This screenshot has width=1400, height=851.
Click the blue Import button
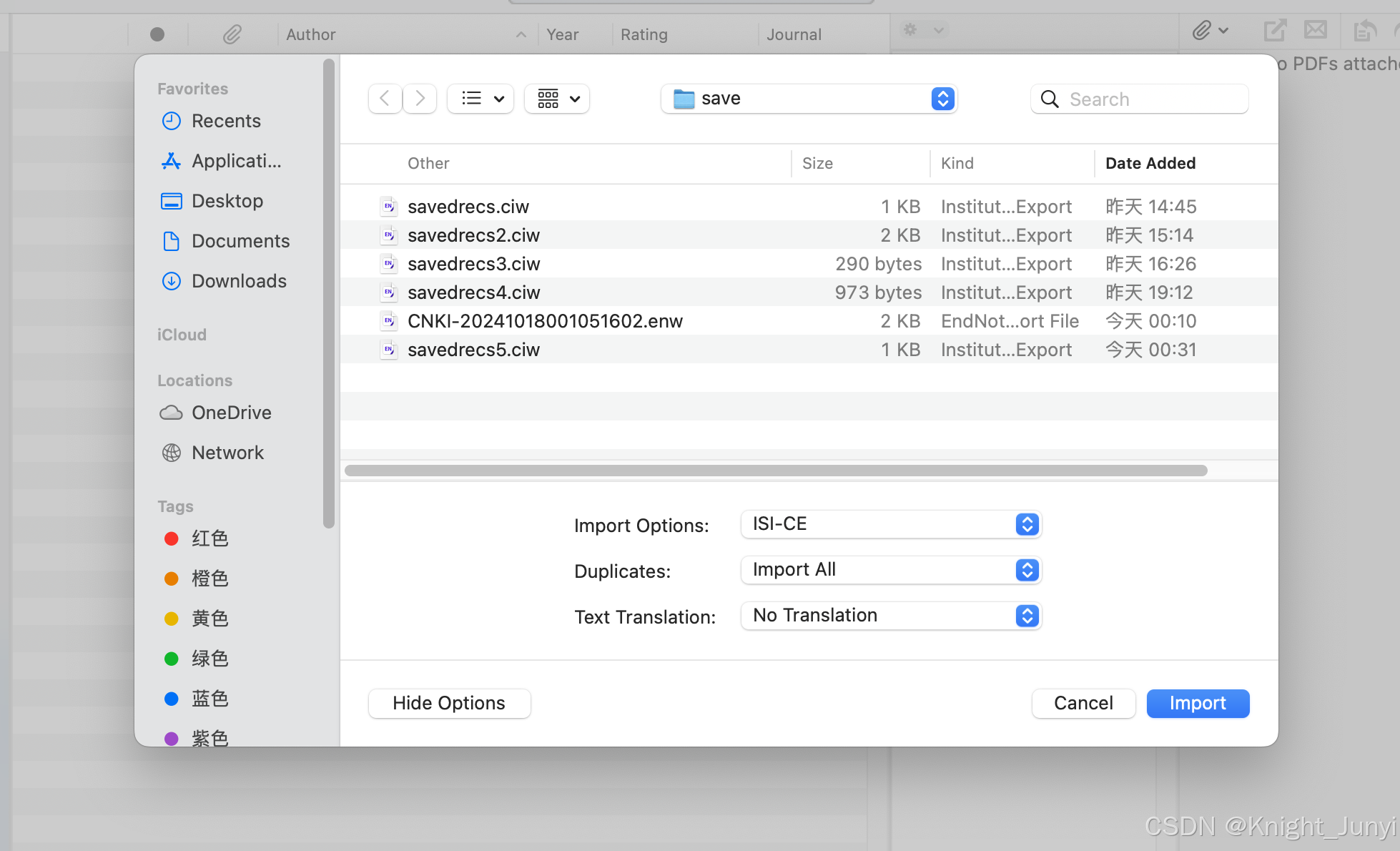pos(1198,703)
